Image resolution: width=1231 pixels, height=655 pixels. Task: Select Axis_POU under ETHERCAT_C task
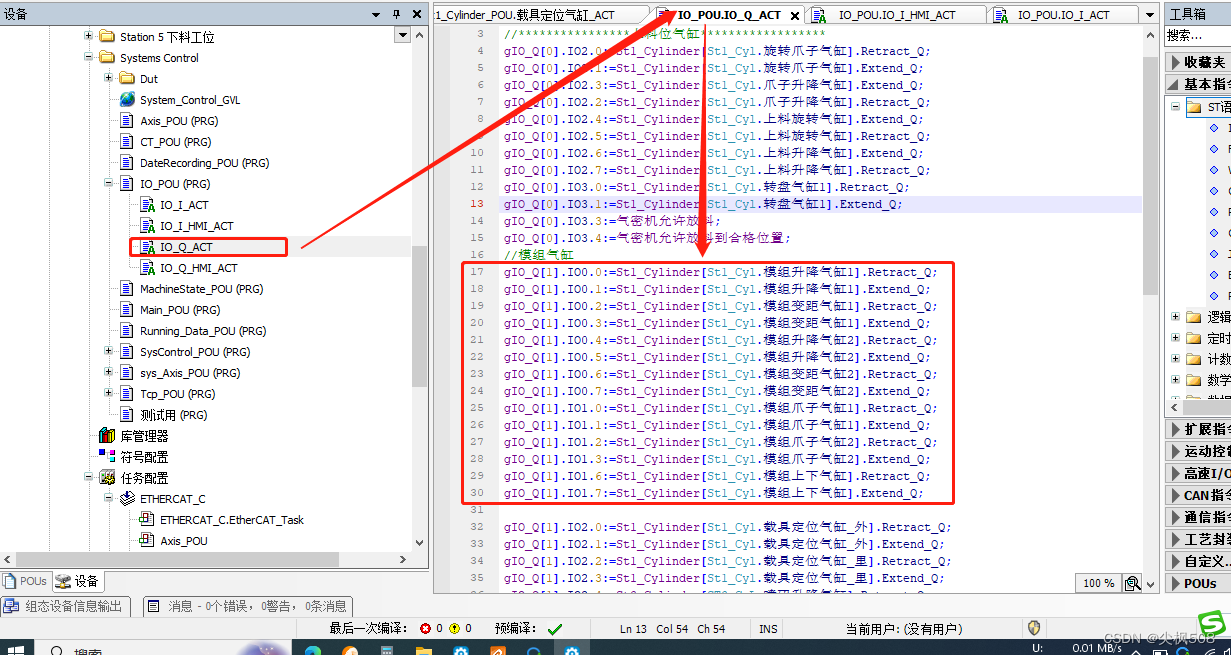point(184,541)
